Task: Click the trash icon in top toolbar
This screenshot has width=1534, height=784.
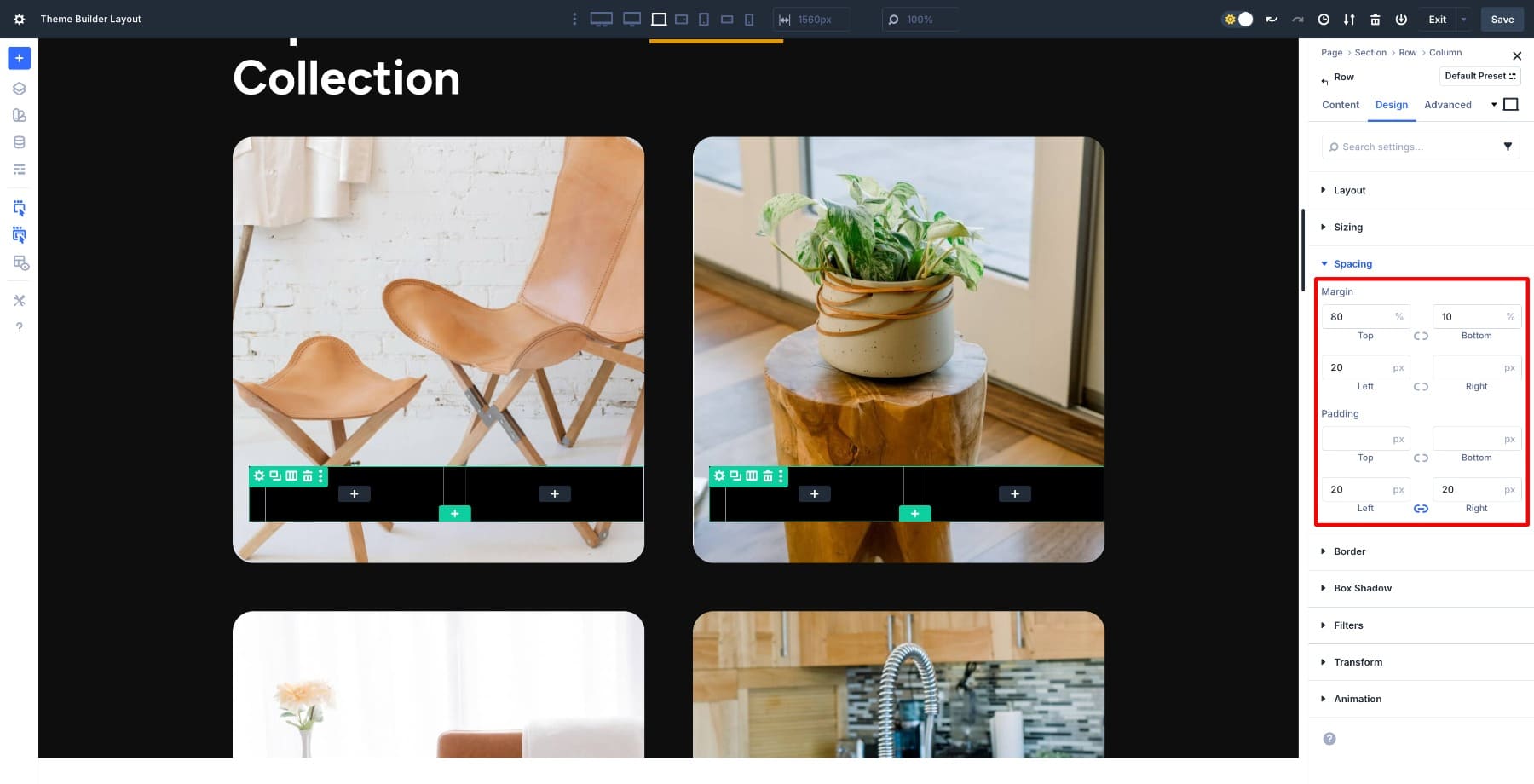Action: click(x=1375, y=20)
